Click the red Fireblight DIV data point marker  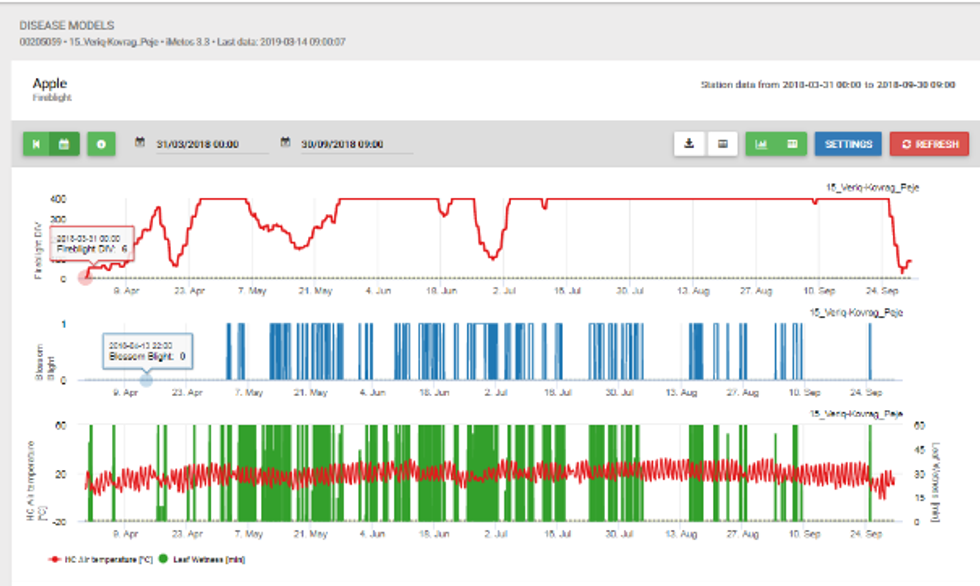coord(85,277)
